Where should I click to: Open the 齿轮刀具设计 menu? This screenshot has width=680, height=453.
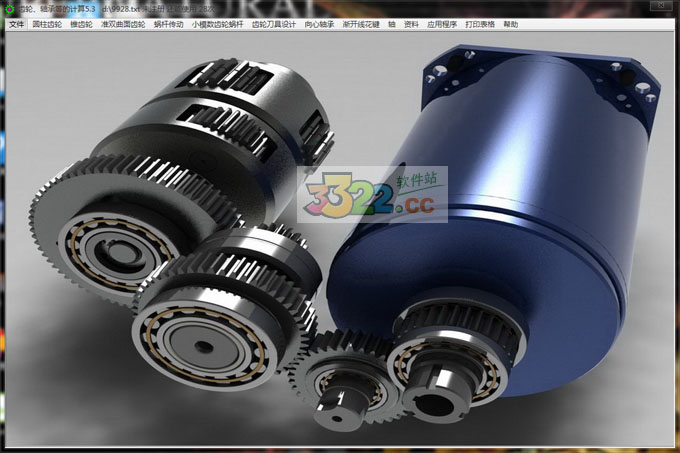[x=274, y=24]
